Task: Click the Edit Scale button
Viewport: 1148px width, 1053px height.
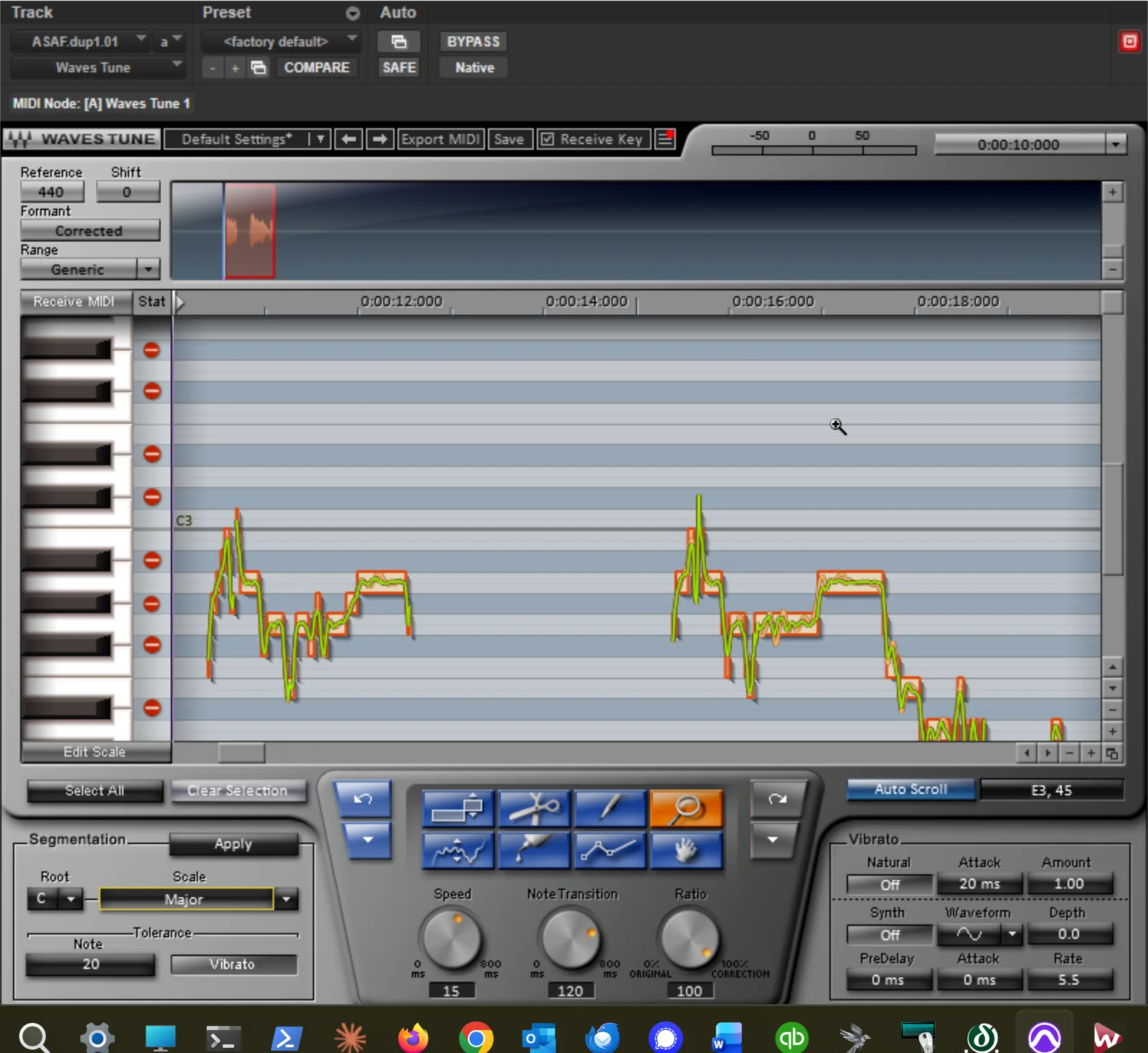Action: 95,752
